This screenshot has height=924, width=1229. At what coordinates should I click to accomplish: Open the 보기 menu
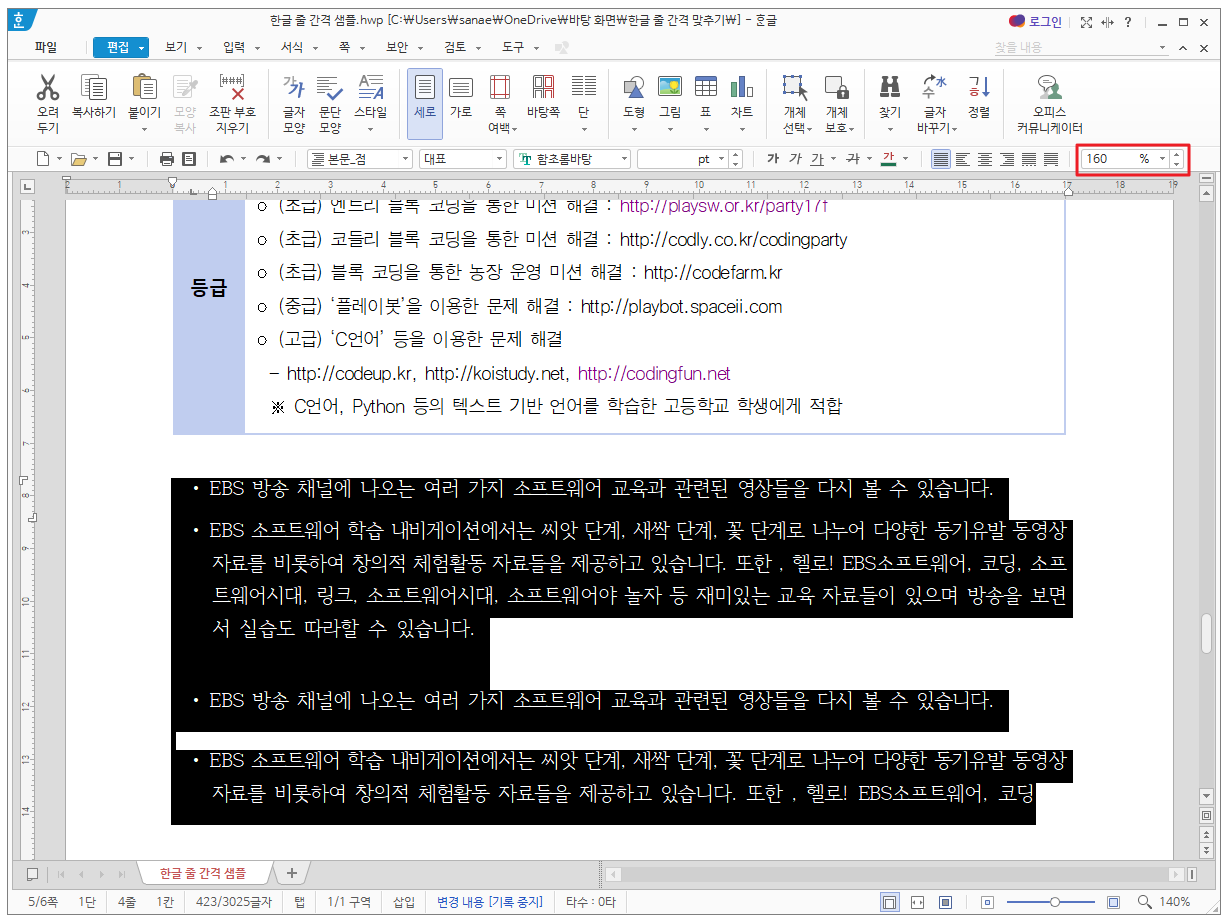click(176, 47)
